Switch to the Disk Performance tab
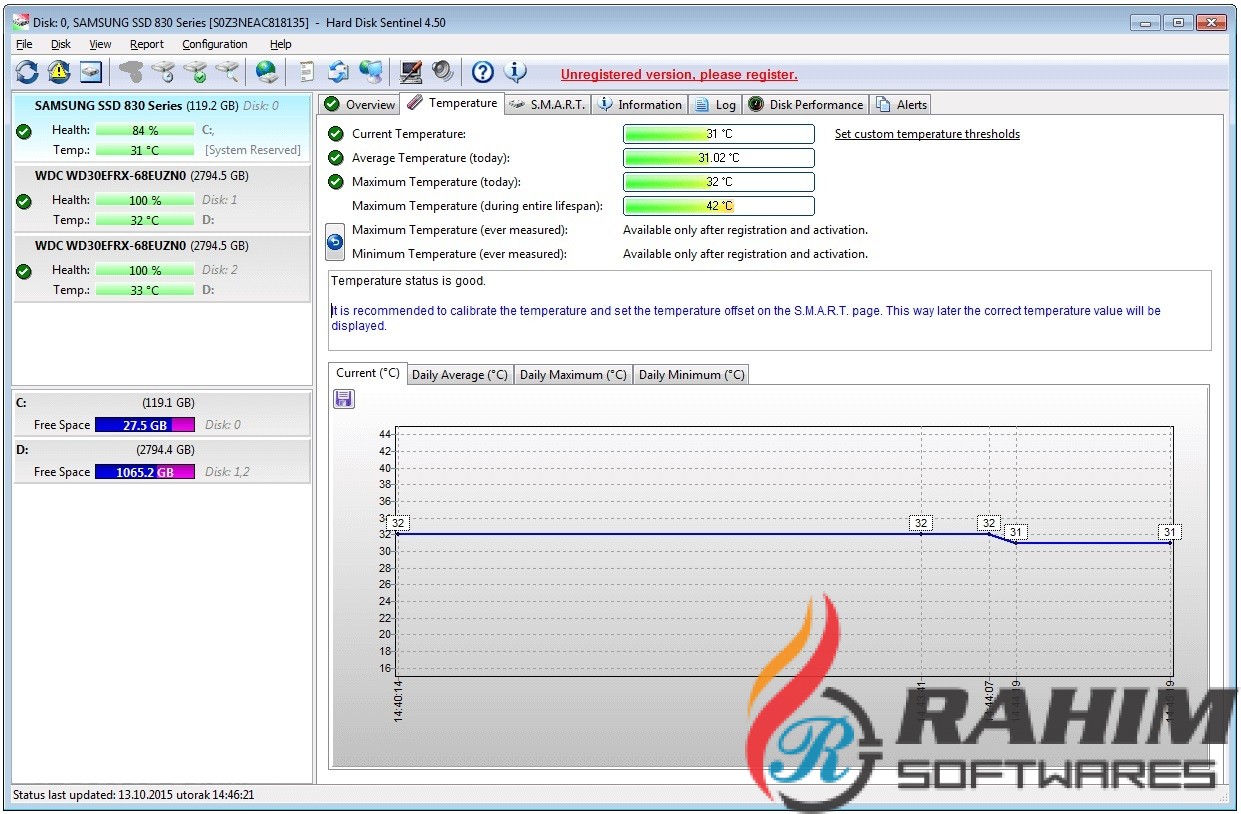Viewport: 1241px width, 814px height. tap(806, 104)
